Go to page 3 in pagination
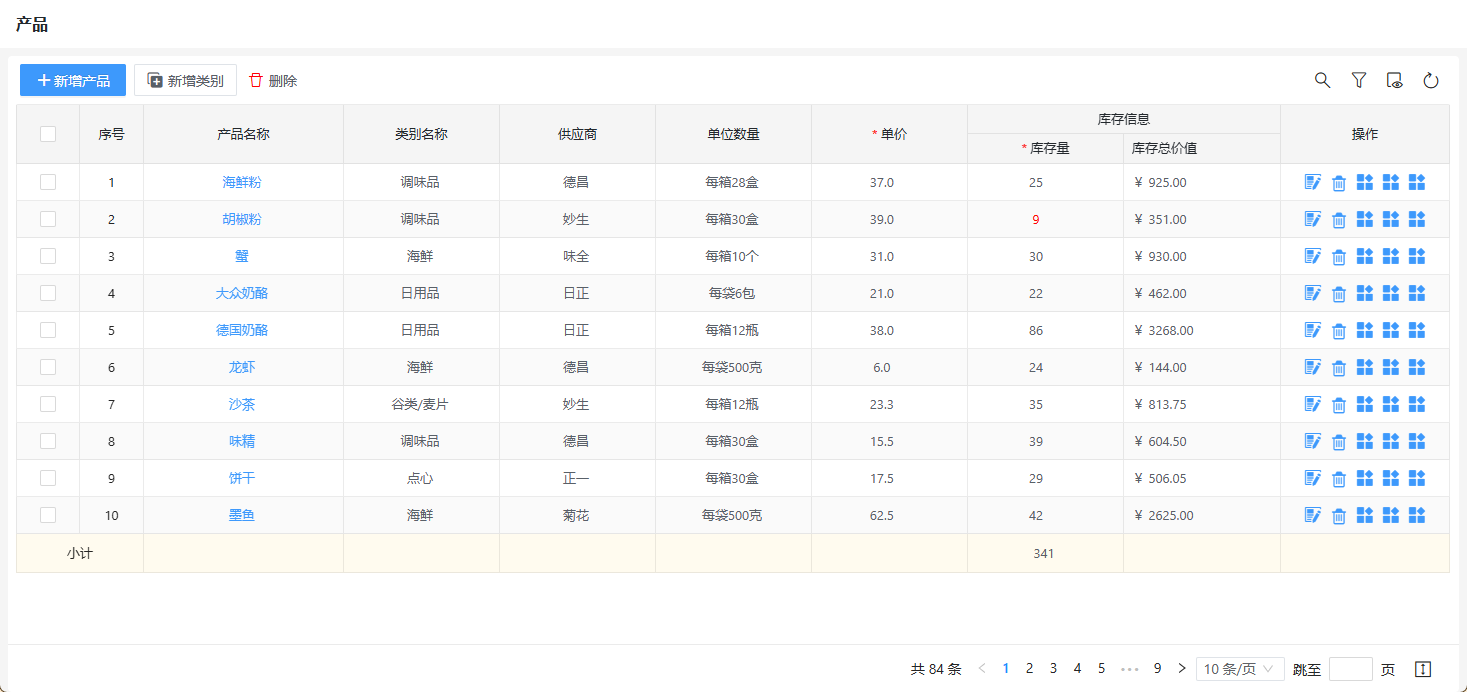Image resolution: width=1467 pixels, height=692 pixels. (x=1053, y=669)
